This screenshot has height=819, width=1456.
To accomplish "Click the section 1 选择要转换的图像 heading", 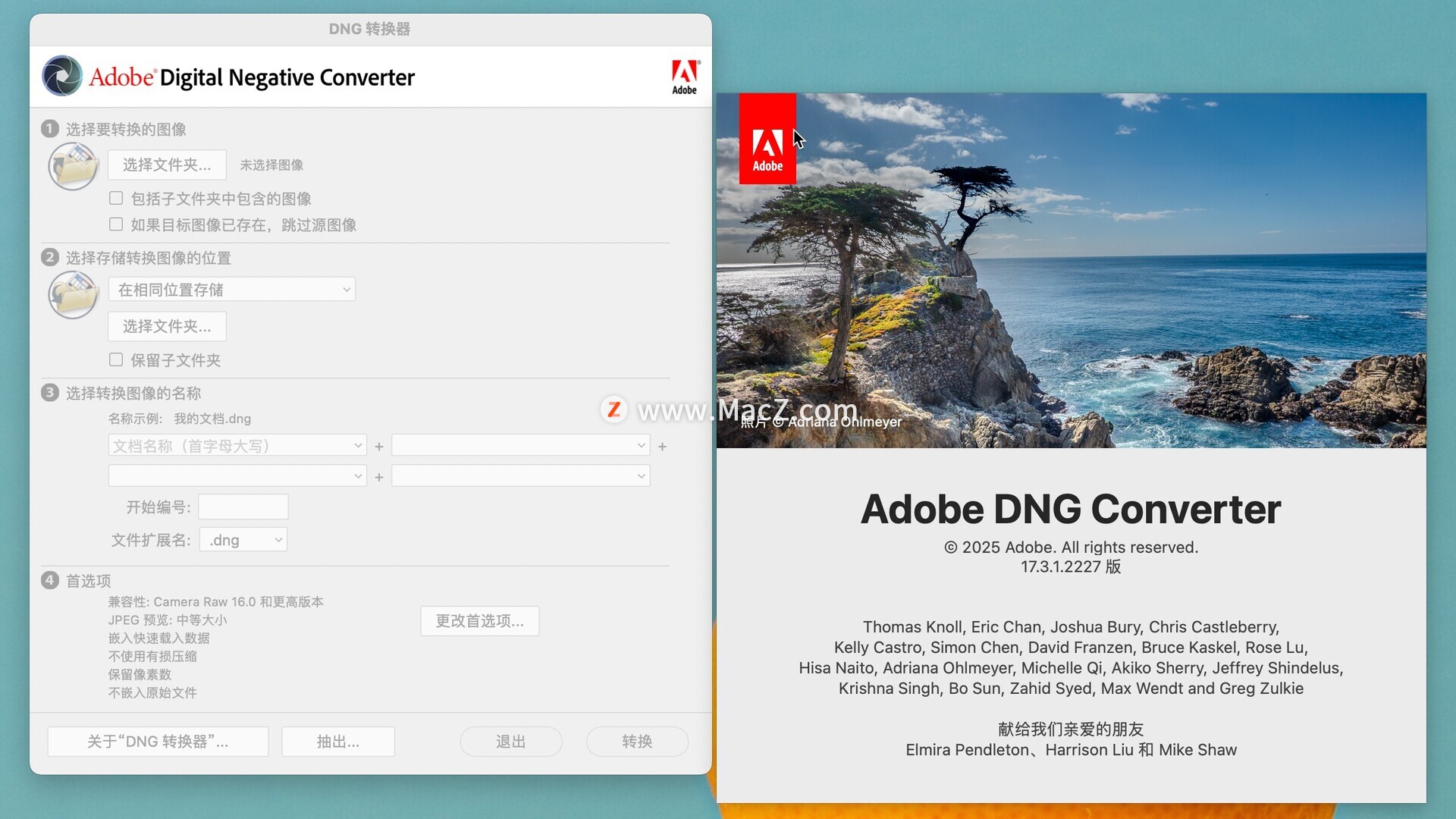I will pyautogui.click(x=126, y=129).
